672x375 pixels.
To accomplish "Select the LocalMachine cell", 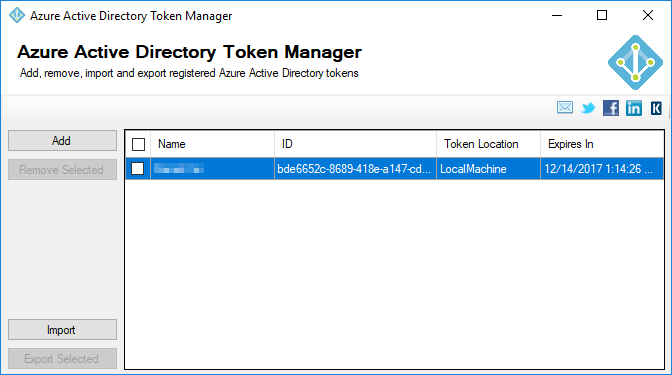I will point(489,169).
